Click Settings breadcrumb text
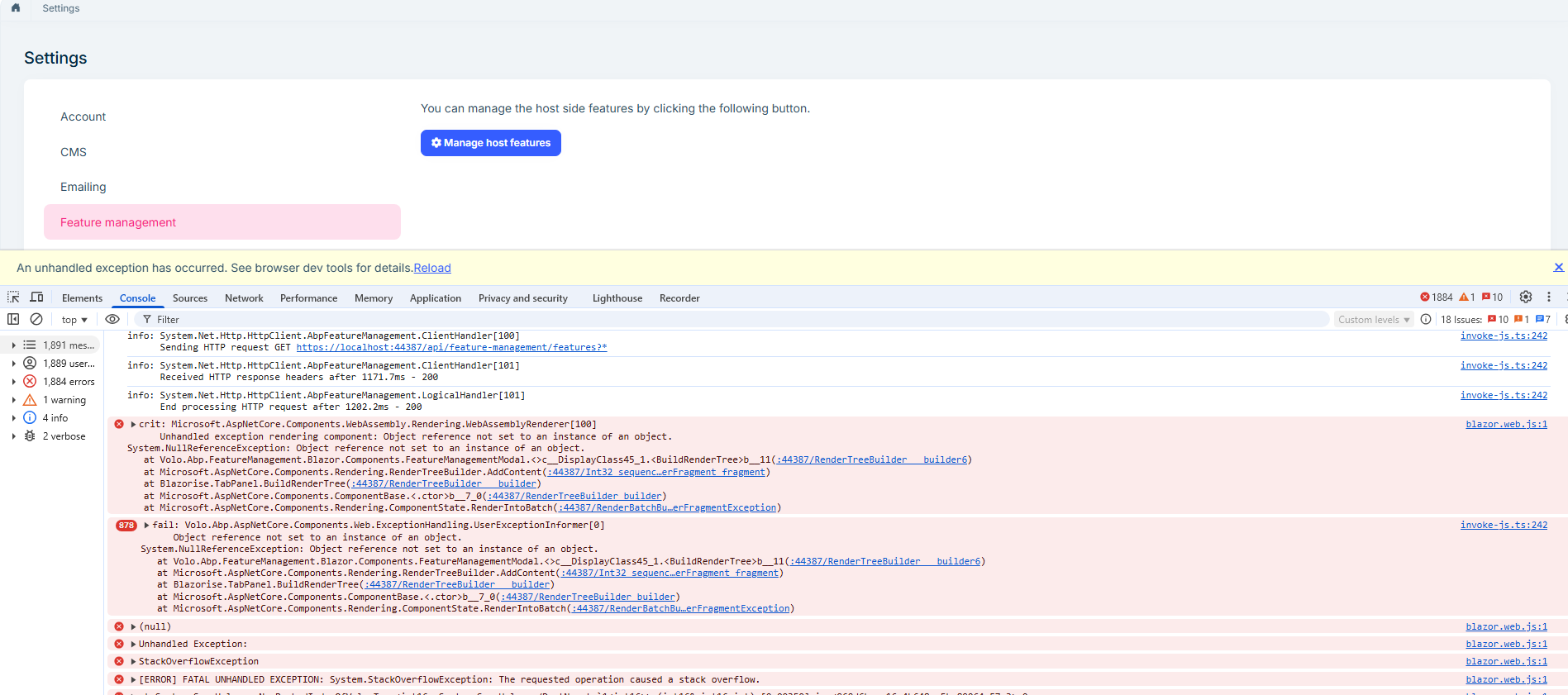 61,8
